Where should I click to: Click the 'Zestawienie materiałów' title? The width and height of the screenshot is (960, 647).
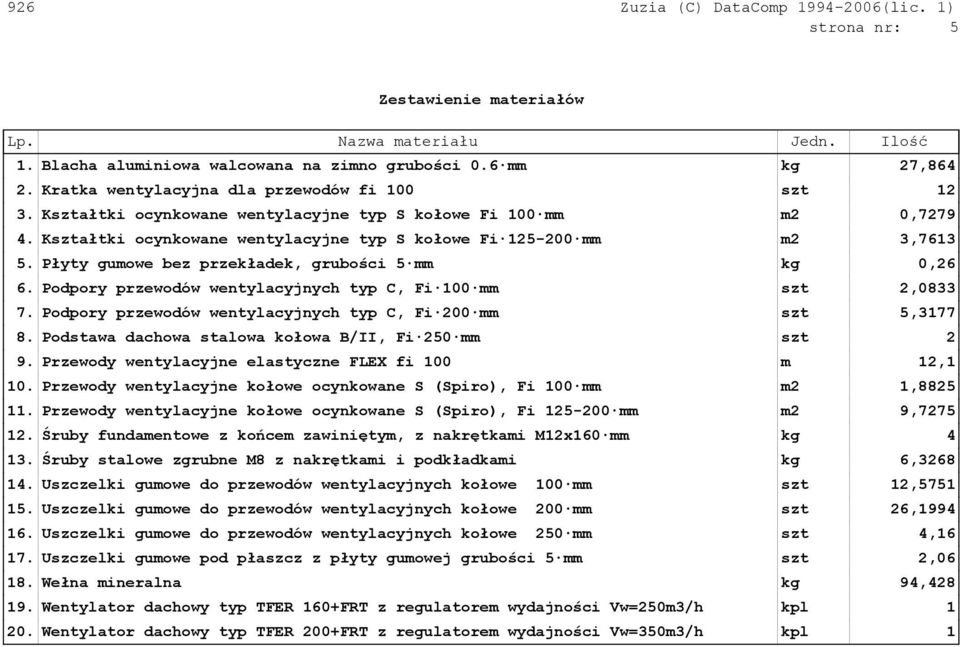(x=481, y=100)
